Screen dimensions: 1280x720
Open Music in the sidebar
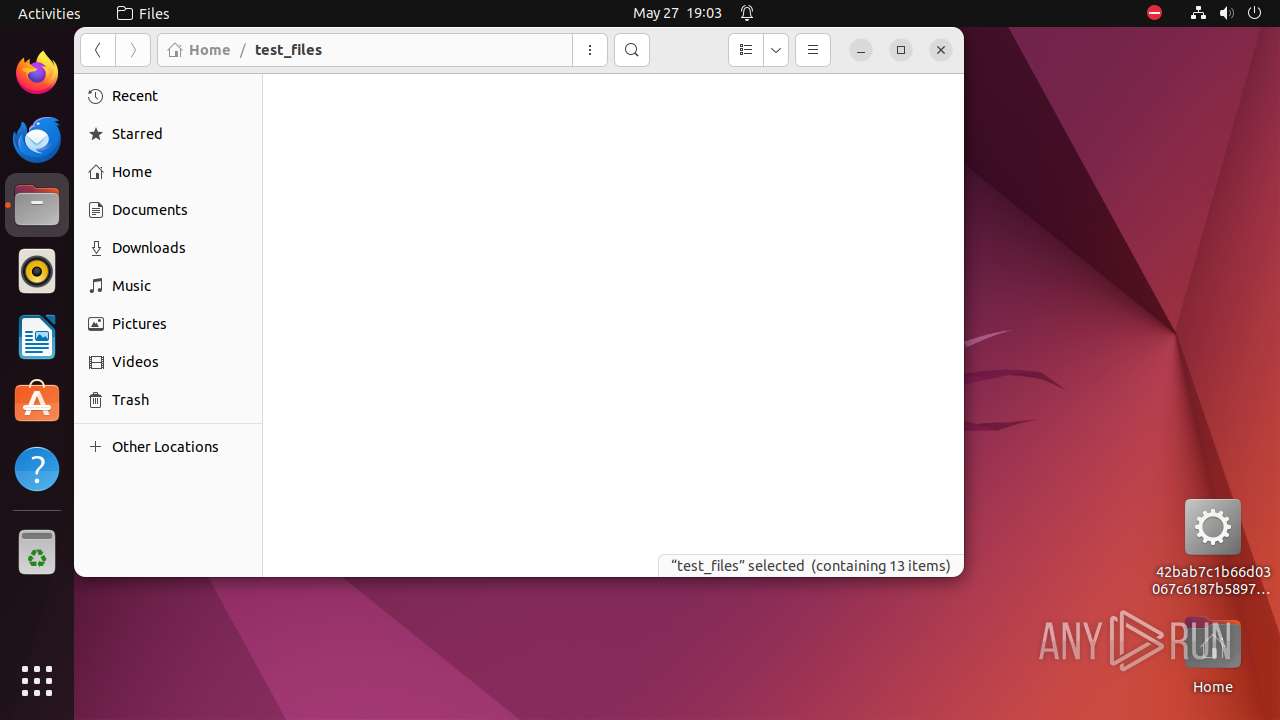[168, 286]
